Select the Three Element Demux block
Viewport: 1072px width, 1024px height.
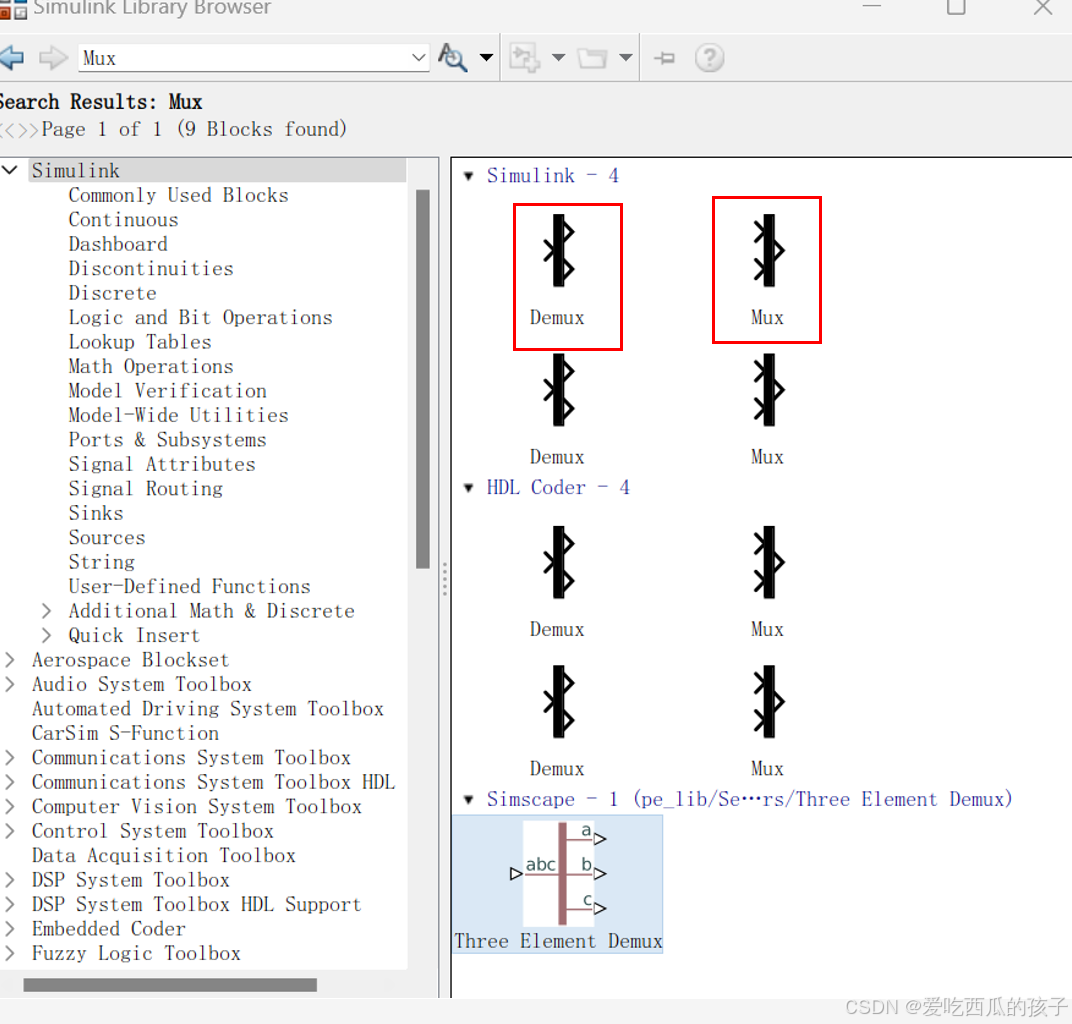(x=558, y=884)
